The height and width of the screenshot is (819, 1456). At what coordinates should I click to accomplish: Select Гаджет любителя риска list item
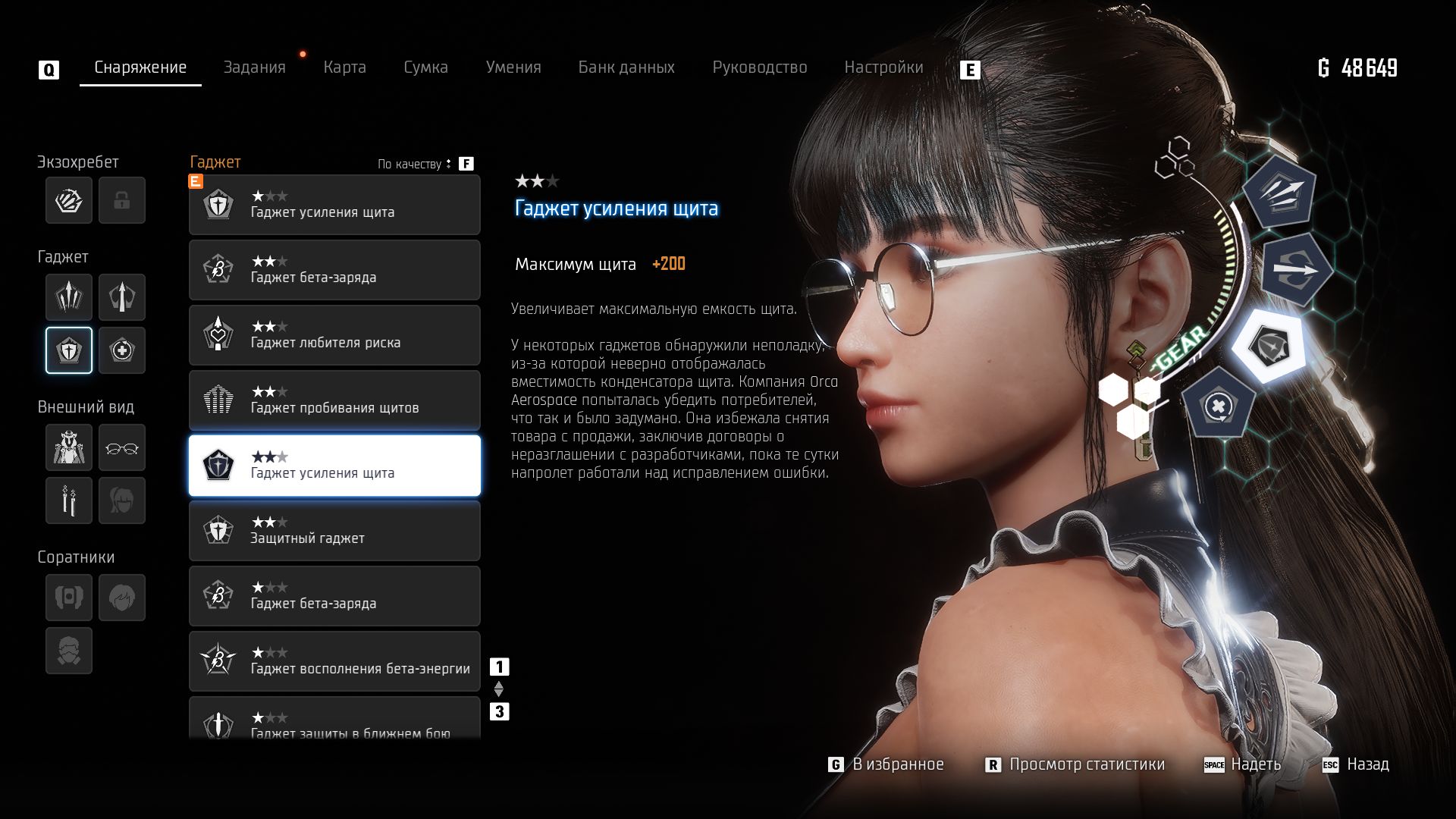[x=334, y=335]
